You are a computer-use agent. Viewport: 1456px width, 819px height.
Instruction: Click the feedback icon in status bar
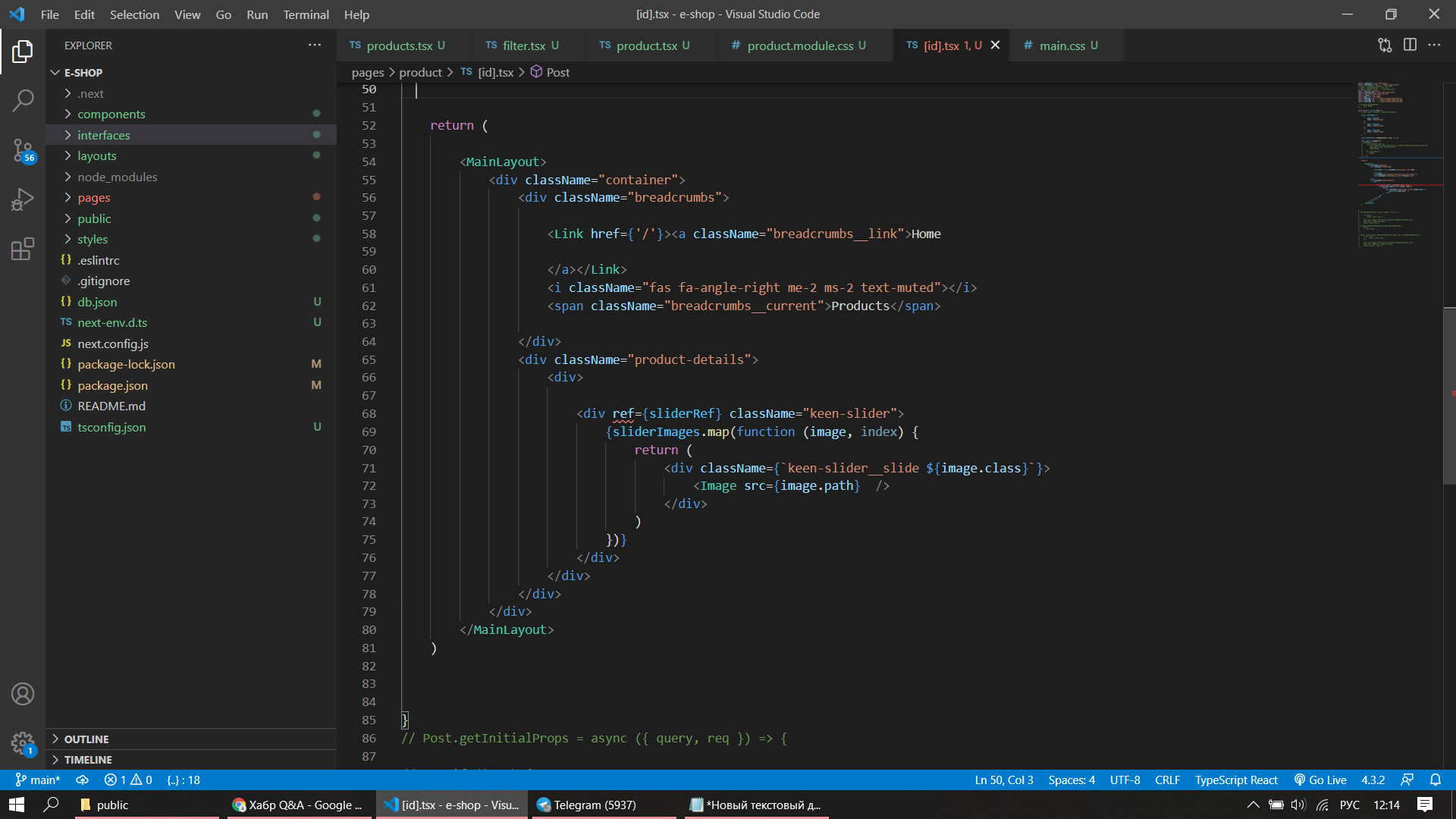1407,780
